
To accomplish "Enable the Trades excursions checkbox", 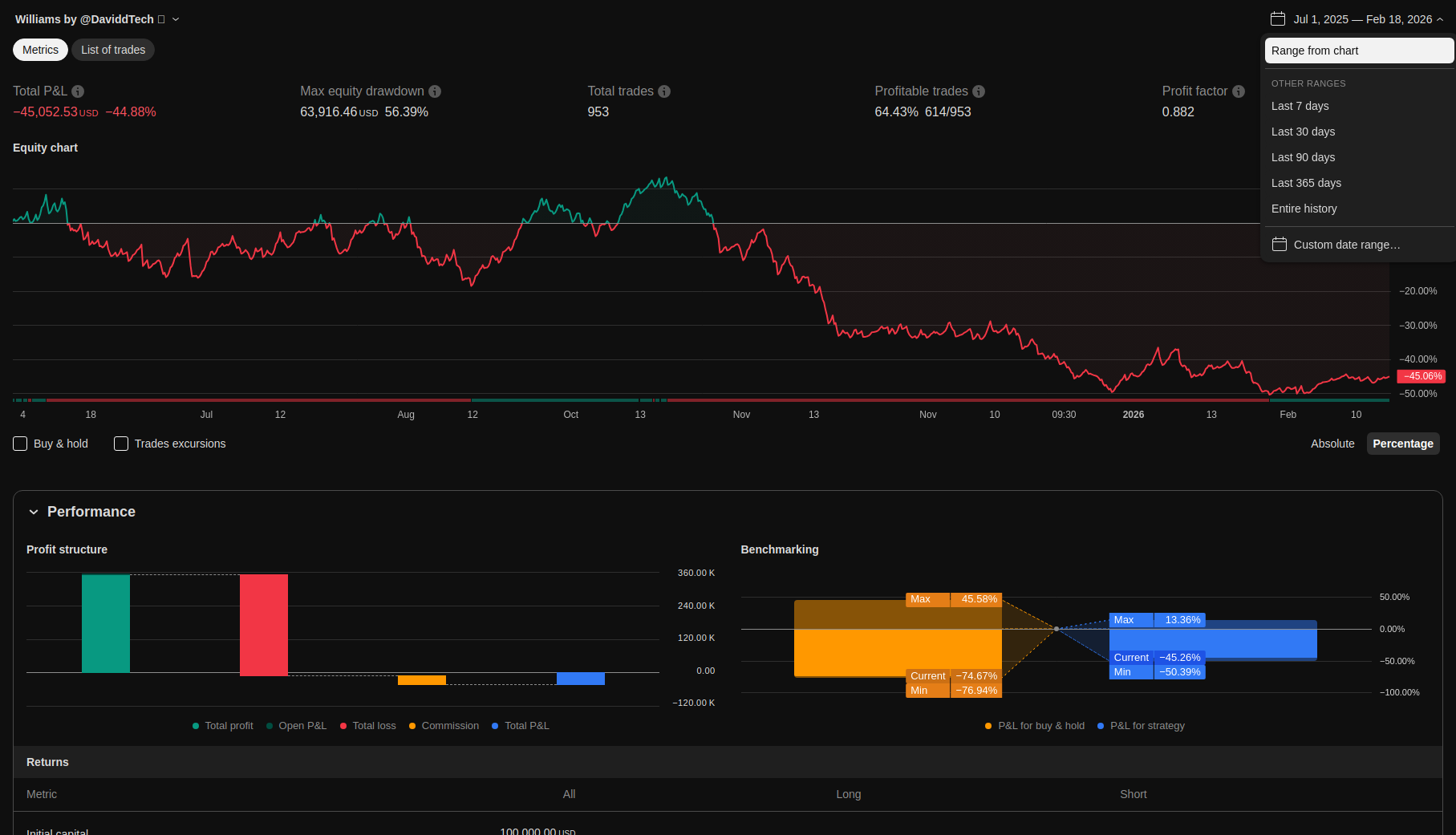I will click(121, 444).
